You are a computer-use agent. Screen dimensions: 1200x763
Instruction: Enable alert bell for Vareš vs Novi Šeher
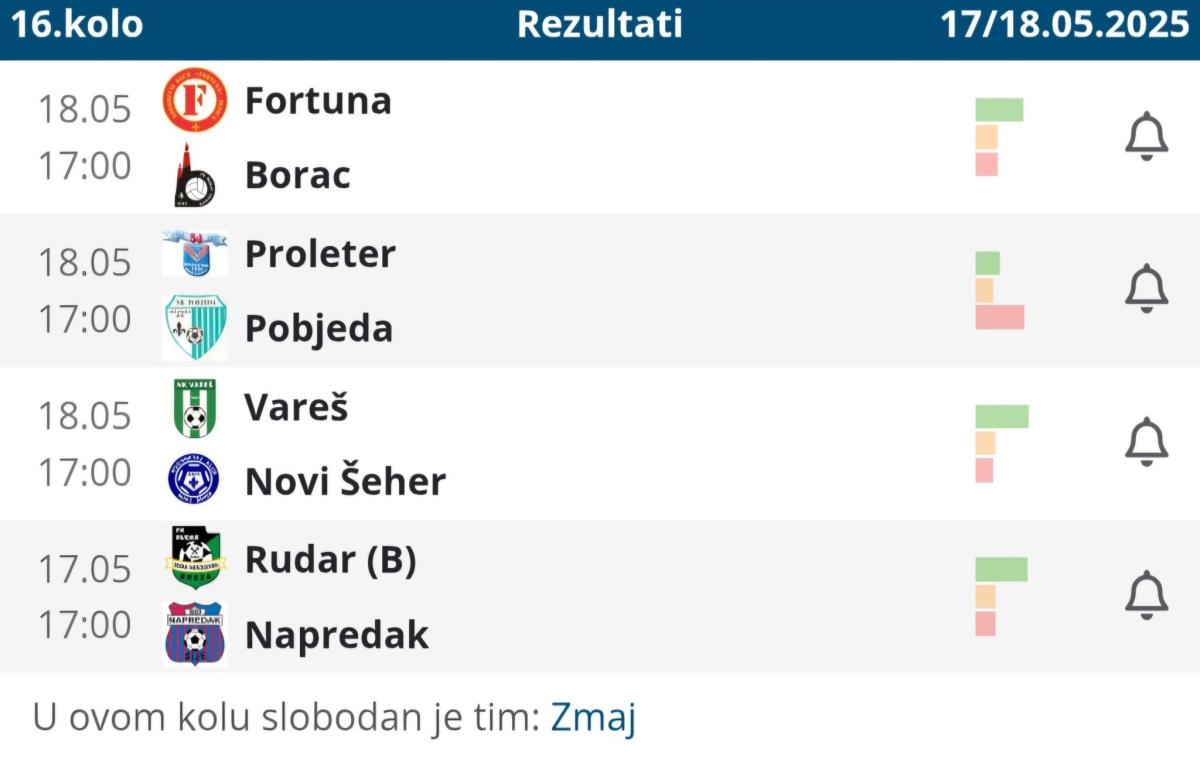coord(1146,443)
